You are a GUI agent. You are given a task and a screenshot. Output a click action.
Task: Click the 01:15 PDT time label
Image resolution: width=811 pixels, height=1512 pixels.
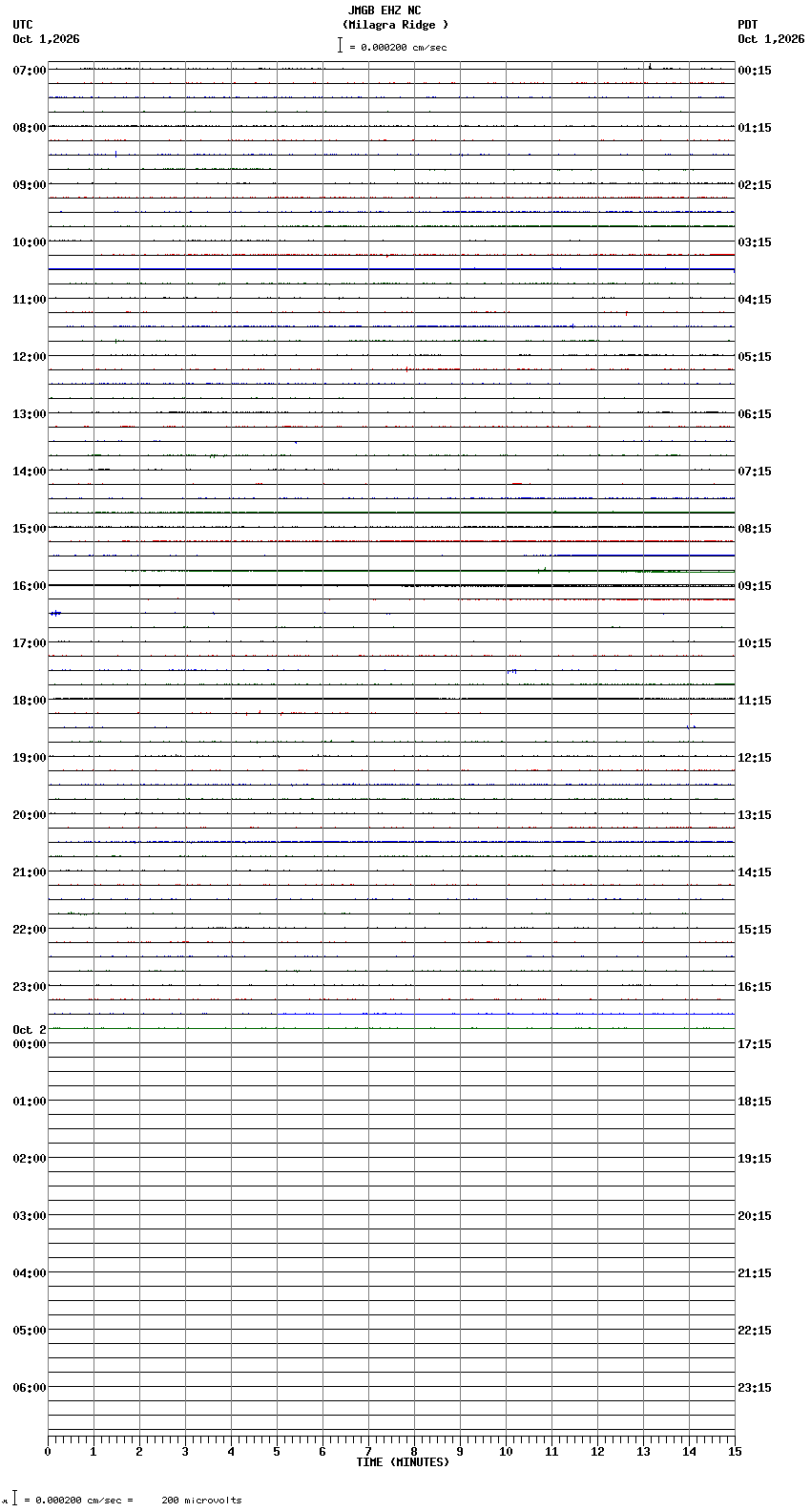click(x=755, y=128)
